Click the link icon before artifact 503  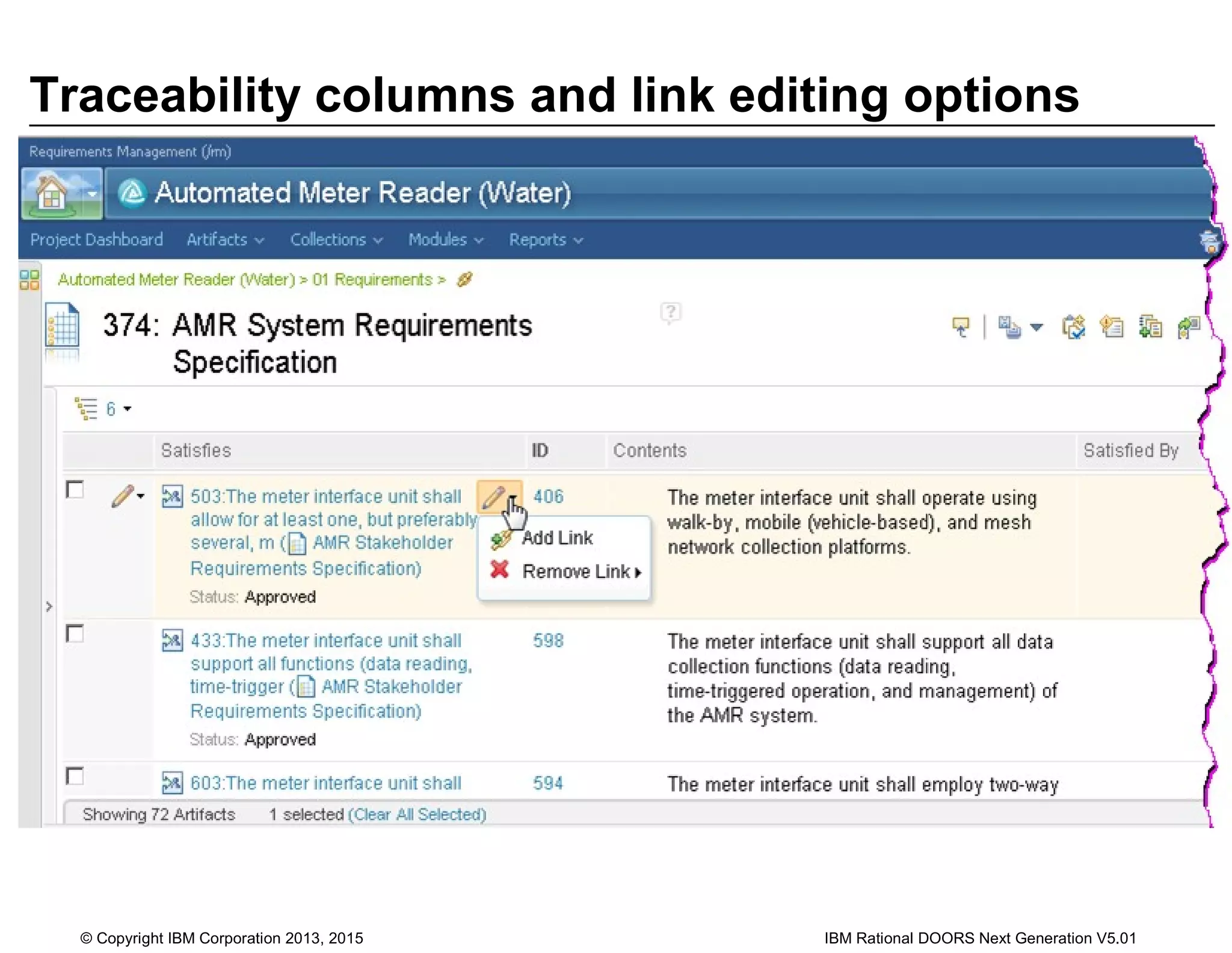tap(172, 497)
